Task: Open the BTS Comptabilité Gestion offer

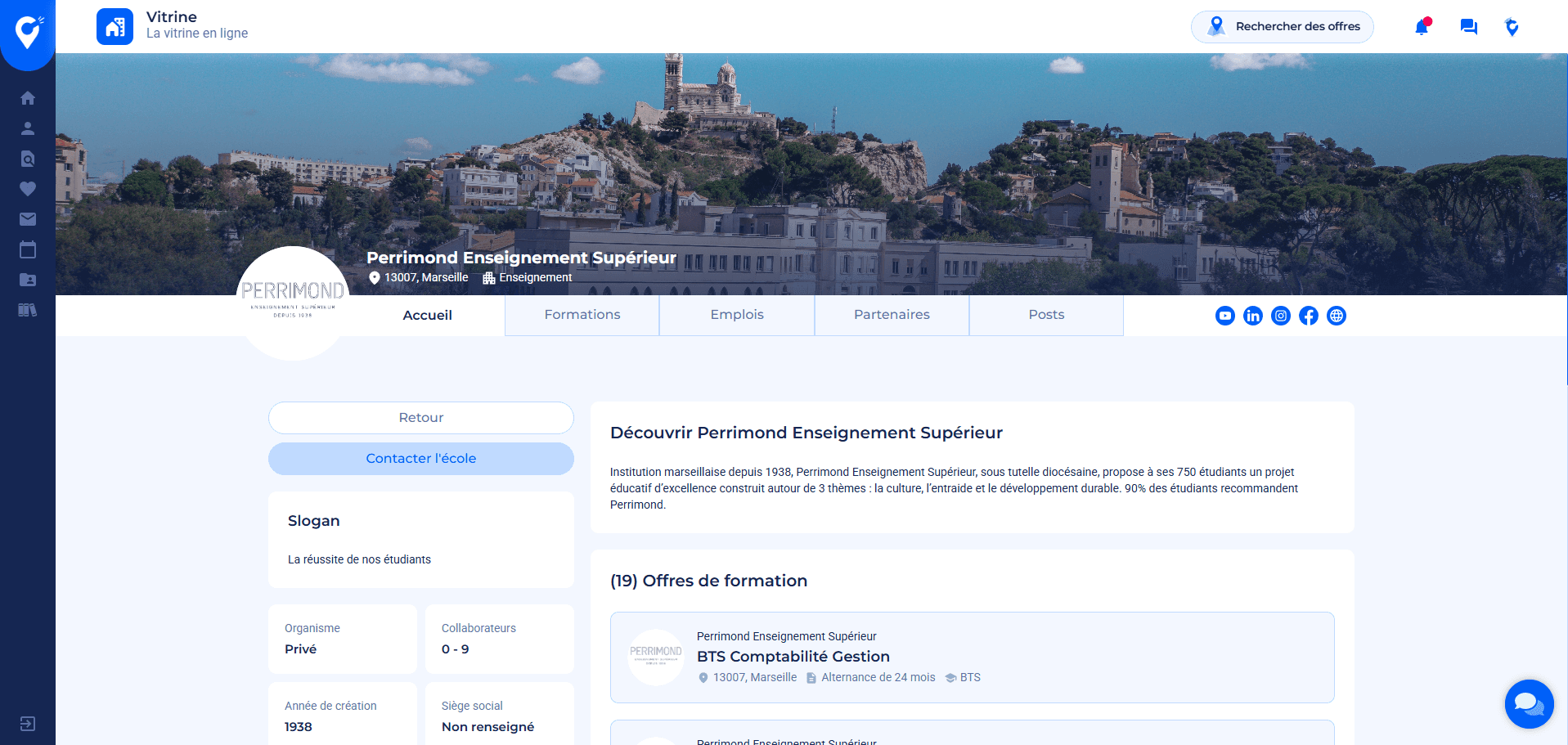Action: (x=973, y=657)
